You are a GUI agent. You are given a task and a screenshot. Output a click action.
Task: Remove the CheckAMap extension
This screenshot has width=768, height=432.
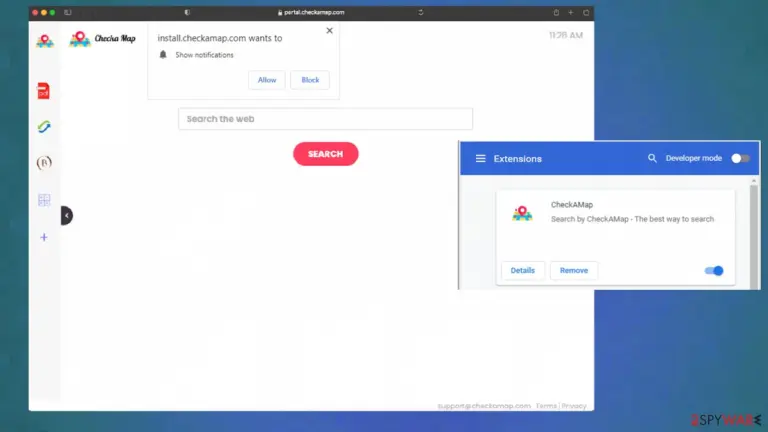pos(574,270)
